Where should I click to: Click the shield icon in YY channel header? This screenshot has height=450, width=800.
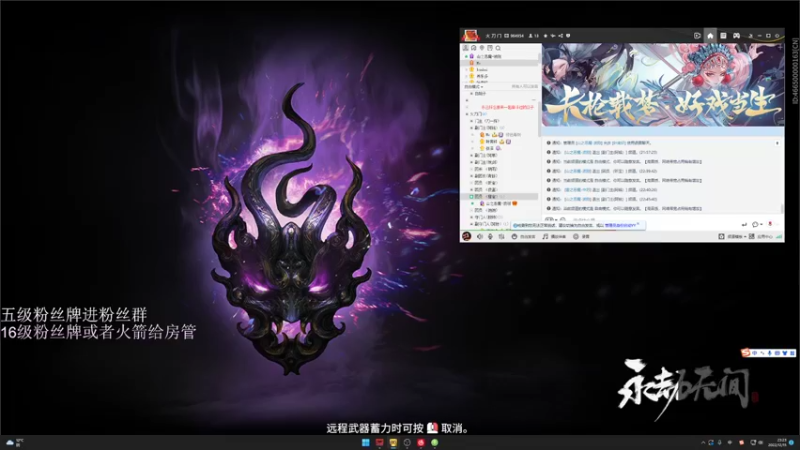click(x=568, y=36)
